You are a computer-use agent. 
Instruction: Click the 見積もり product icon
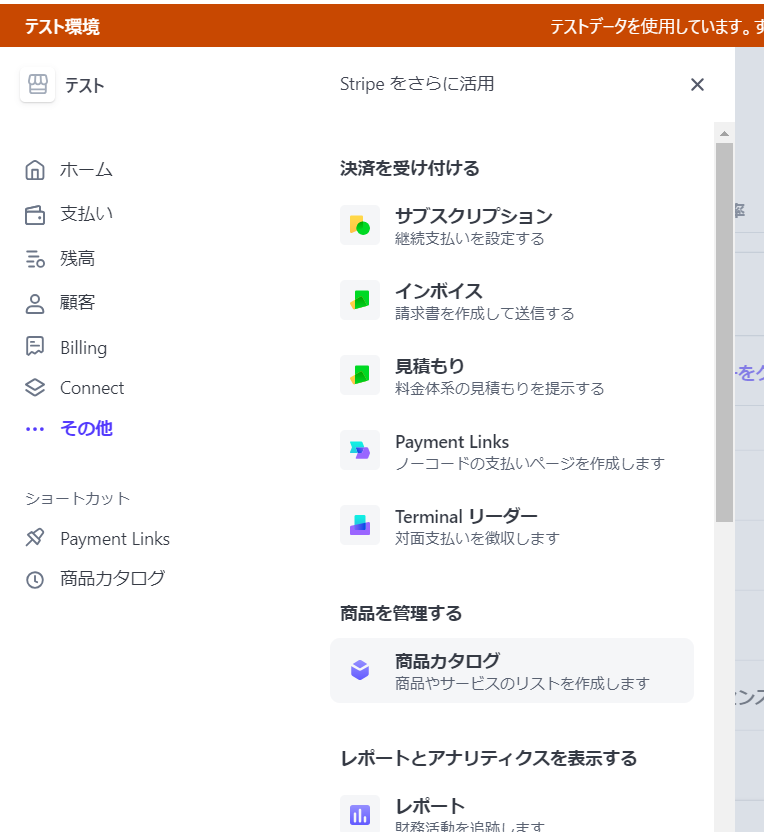(360, 375)
